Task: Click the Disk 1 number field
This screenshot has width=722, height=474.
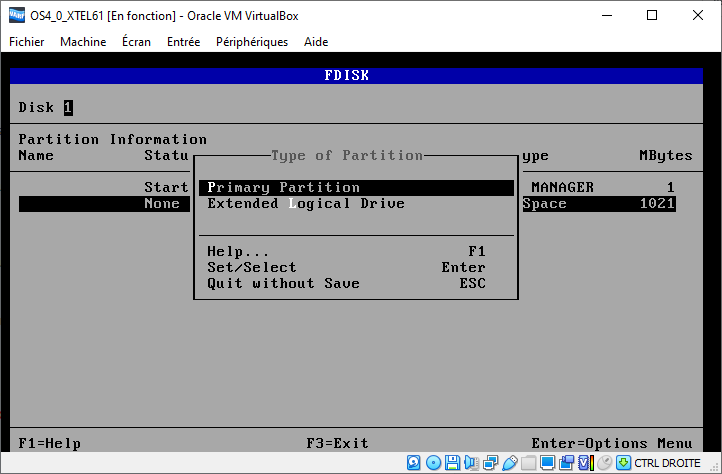Action: click(x=69, y=108)
